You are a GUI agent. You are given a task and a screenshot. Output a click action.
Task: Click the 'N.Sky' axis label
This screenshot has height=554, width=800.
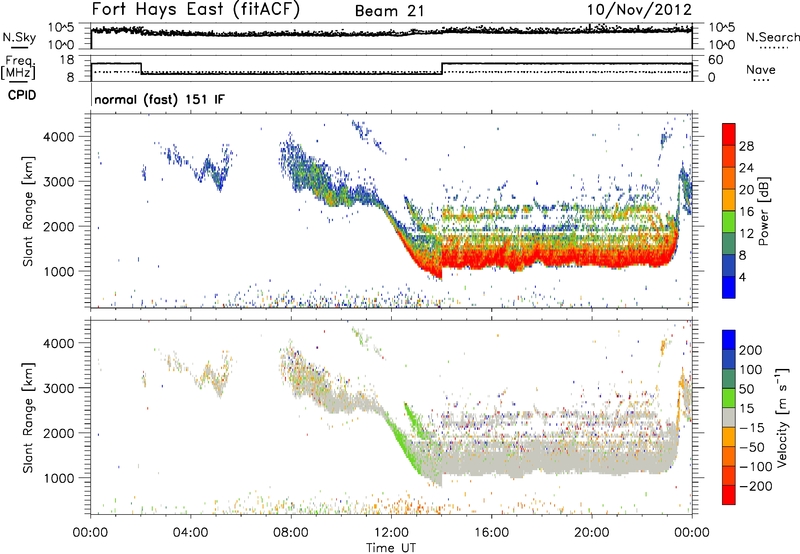pos(19,37)
